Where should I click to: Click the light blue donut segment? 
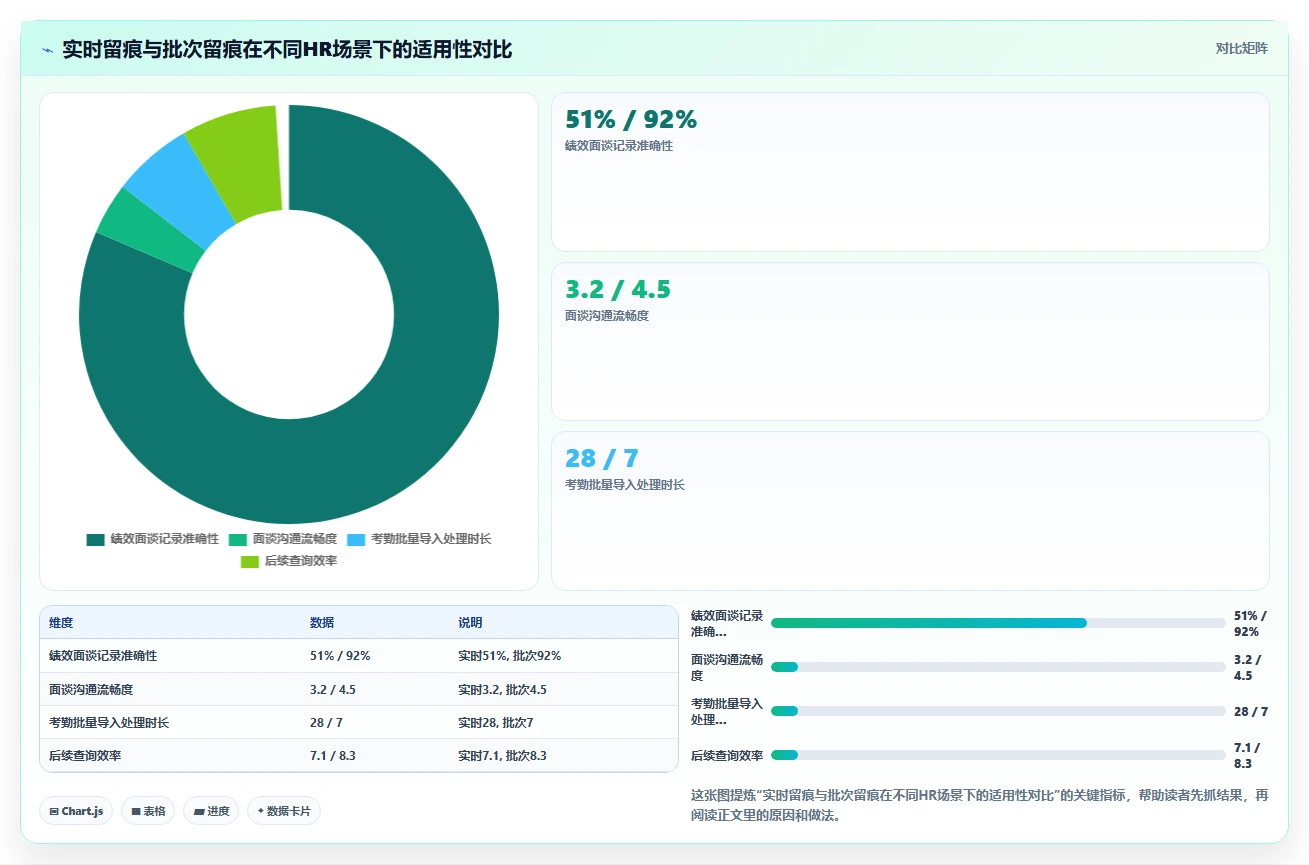click(163, 188)
